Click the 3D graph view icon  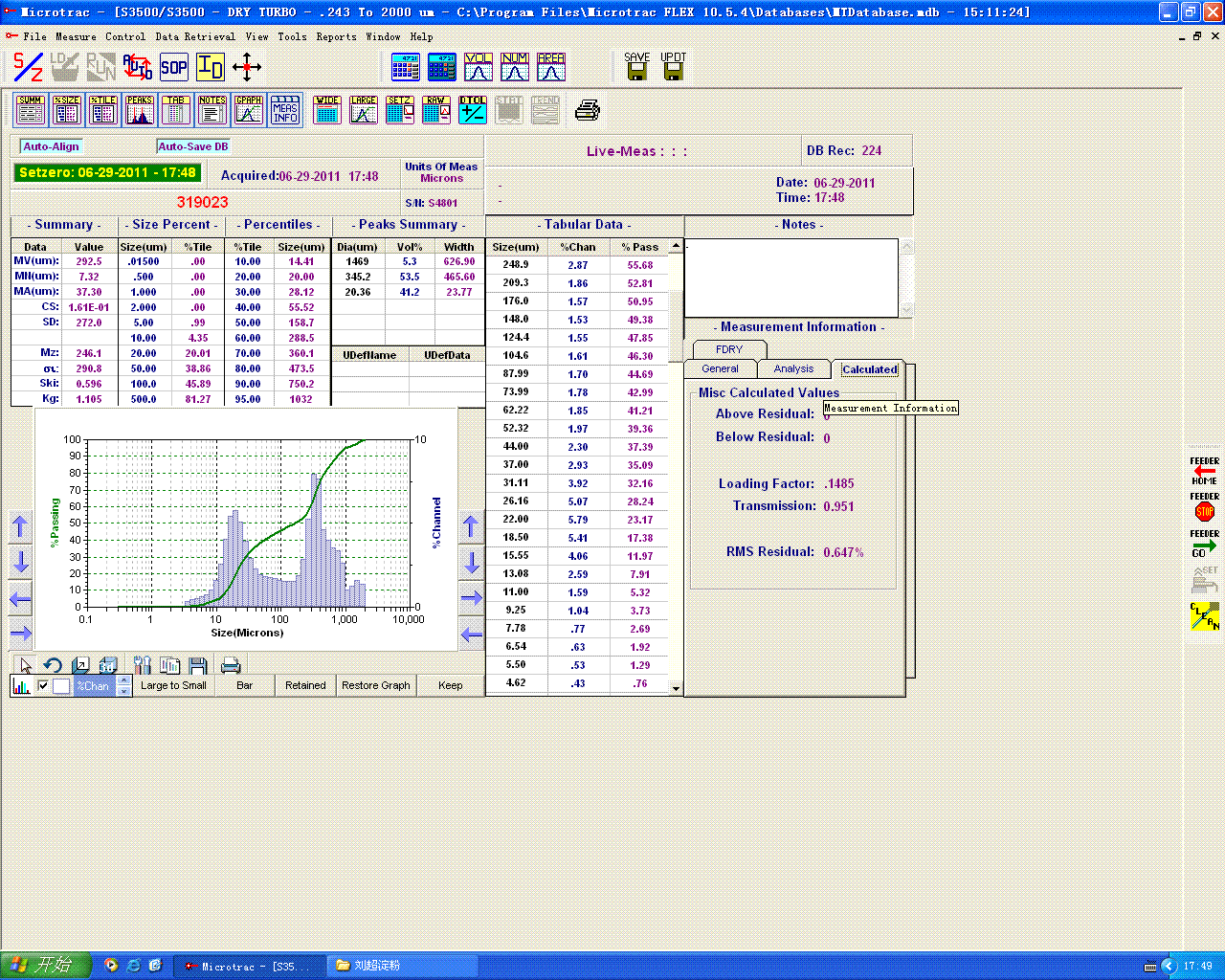click(108, 665)
